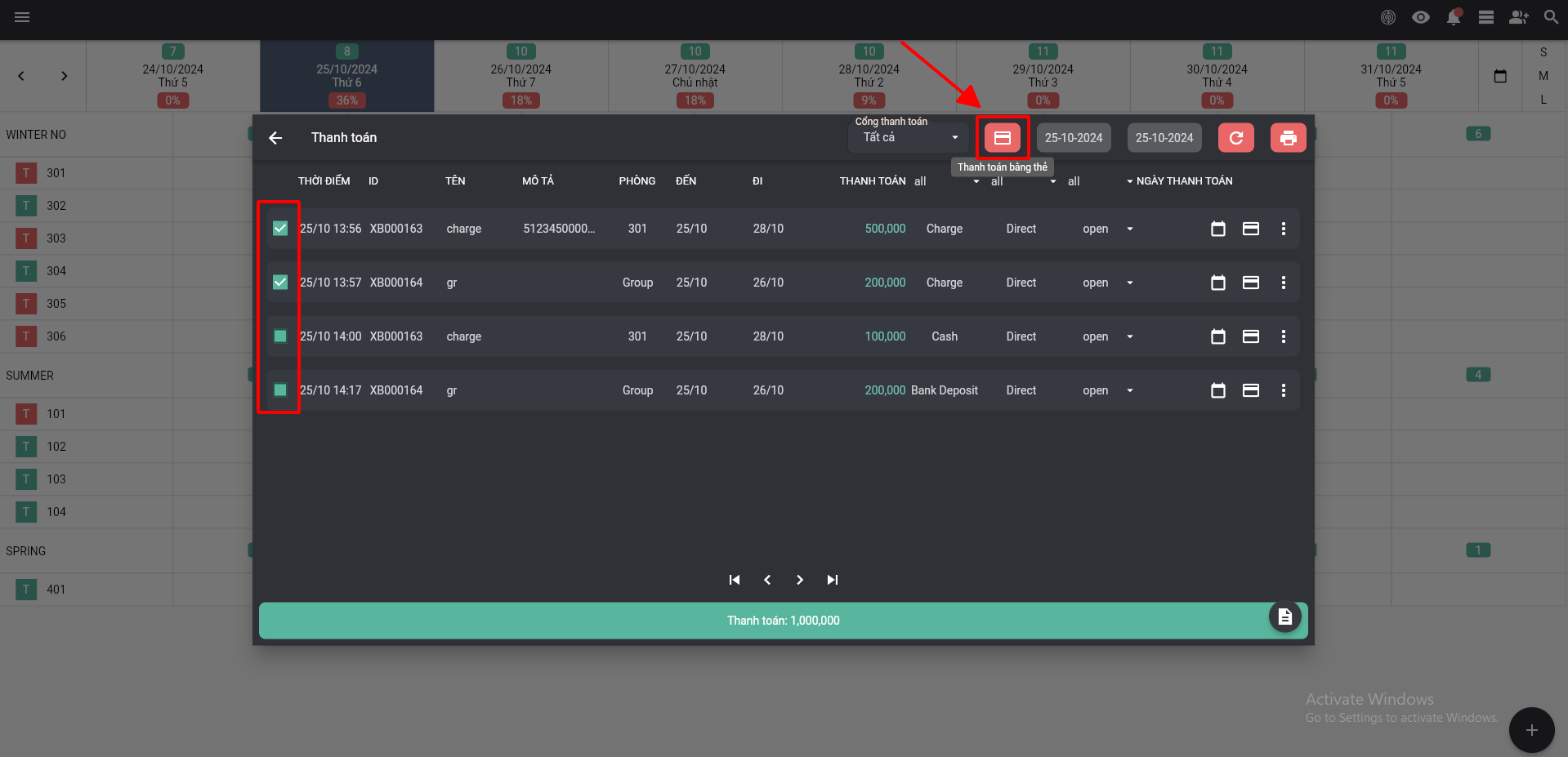Image resolution: width=1568 pixels, height=757 pixels.
Task: Open the hamburger main menu
Action: 22,17
